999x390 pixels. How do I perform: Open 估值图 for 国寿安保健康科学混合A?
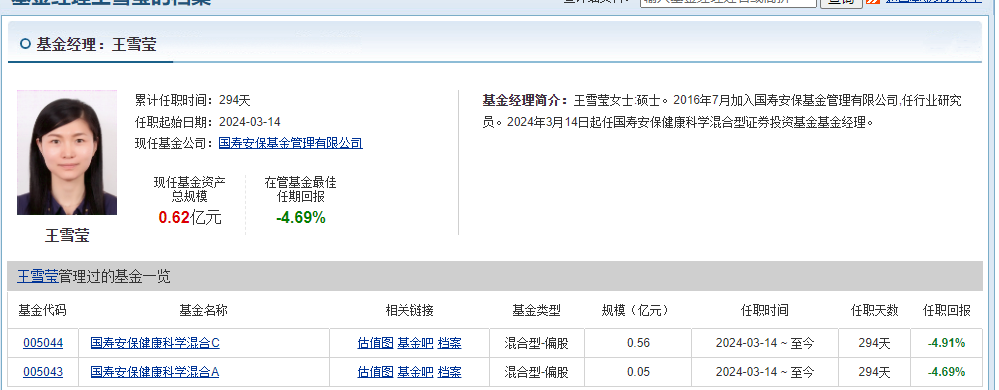pos(375,372)
